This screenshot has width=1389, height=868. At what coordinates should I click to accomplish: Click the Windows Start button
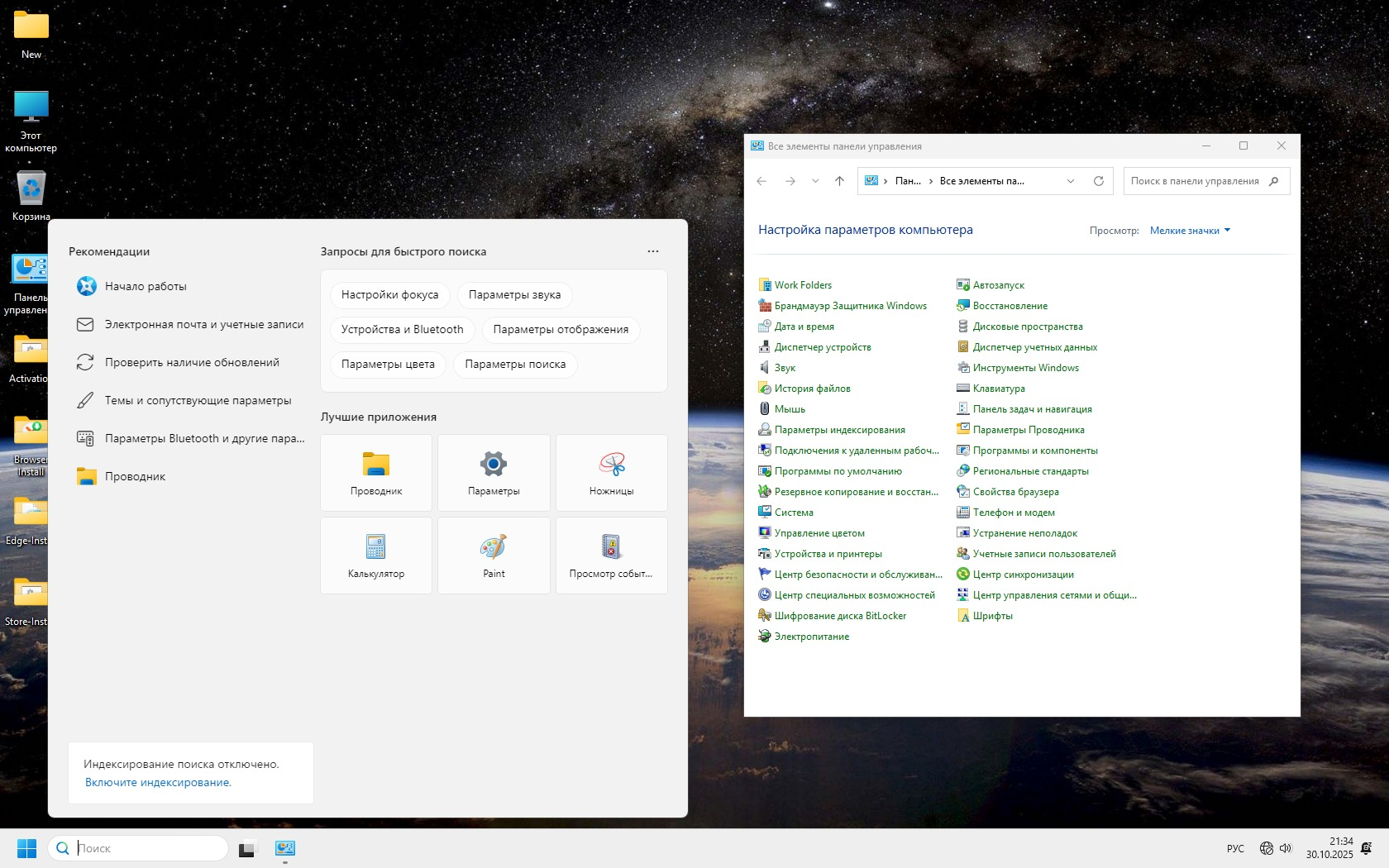[26, 848]
